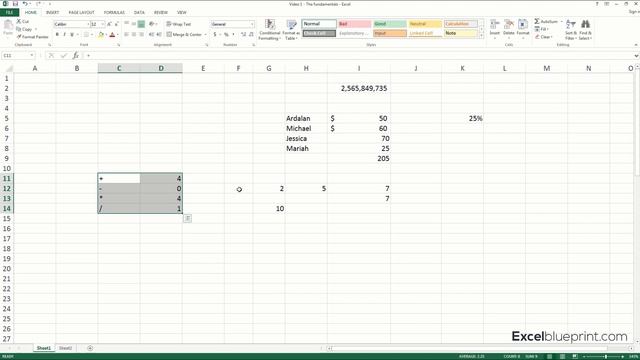Open Find & Select menu

point(585,29)
